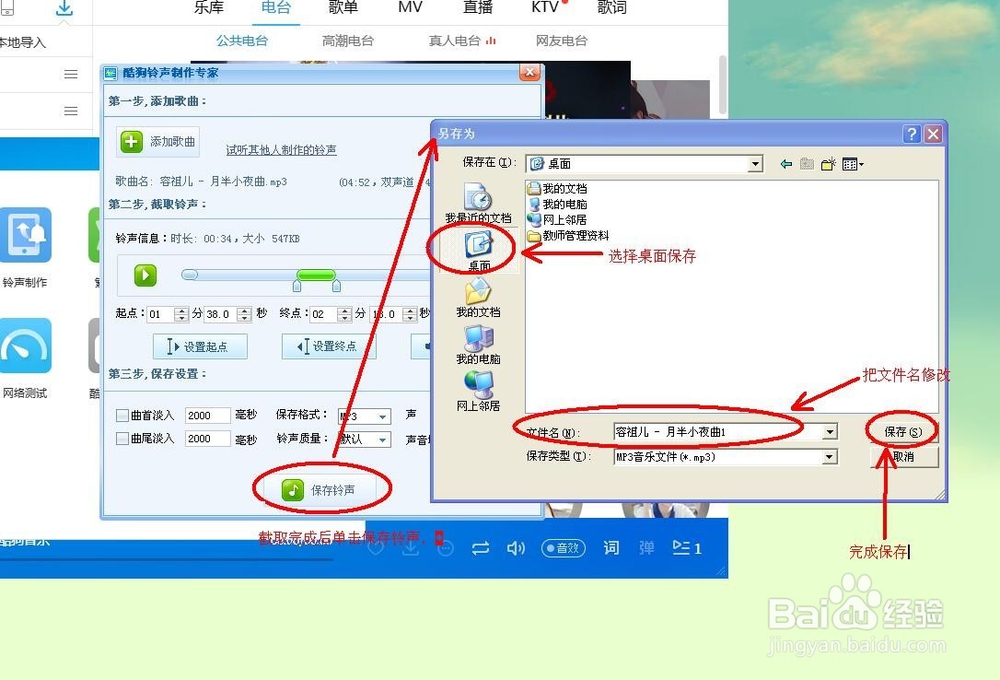1000x680 pixels.
Task: Enable the 曲首淡入 checkbox
Action: pyautogui.click(x=122, y=415)
